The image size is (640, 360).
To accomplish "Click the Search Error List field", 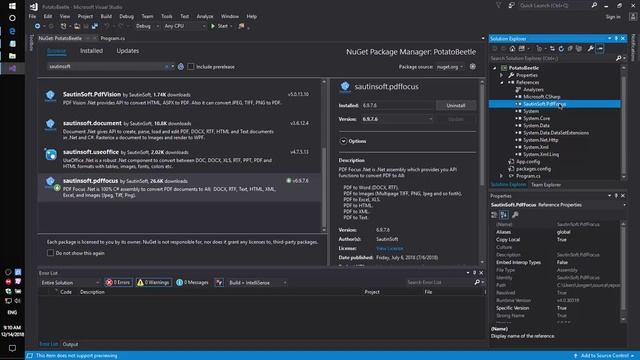I will coord(439,282).
